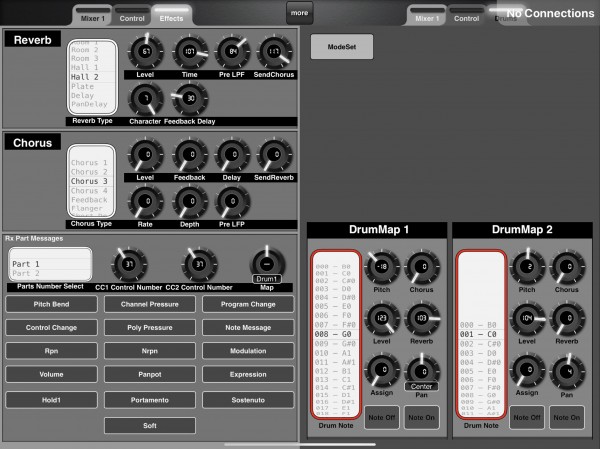Screen dimensions: 600x449
Task: Click DrumMap 2 Level knob
Action: point(527,318)
